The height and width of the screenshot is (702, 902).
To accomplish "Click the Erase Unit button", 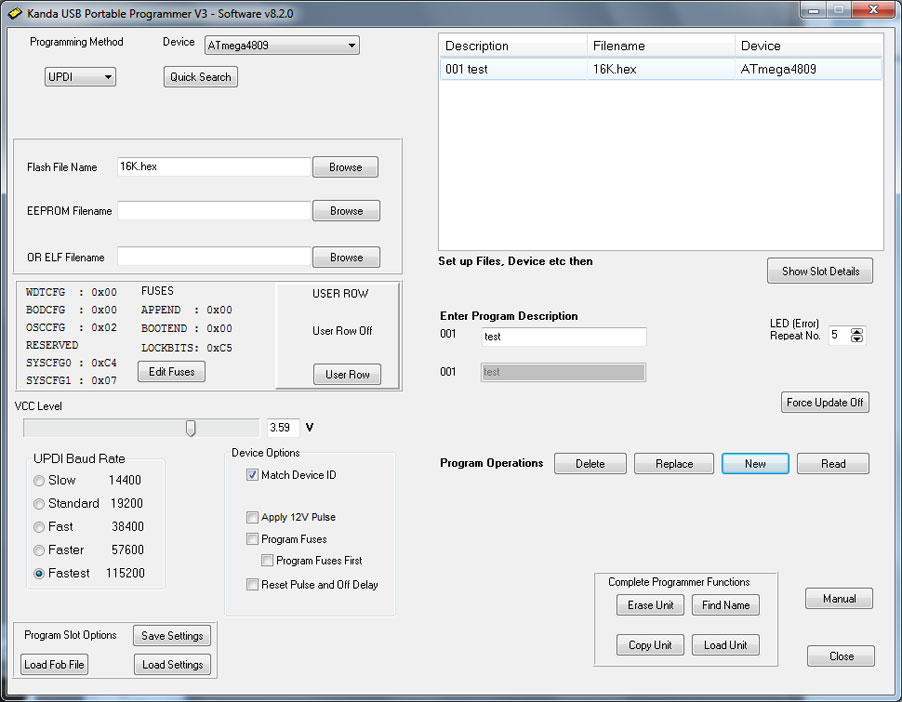I will click(x=650, y=605).
